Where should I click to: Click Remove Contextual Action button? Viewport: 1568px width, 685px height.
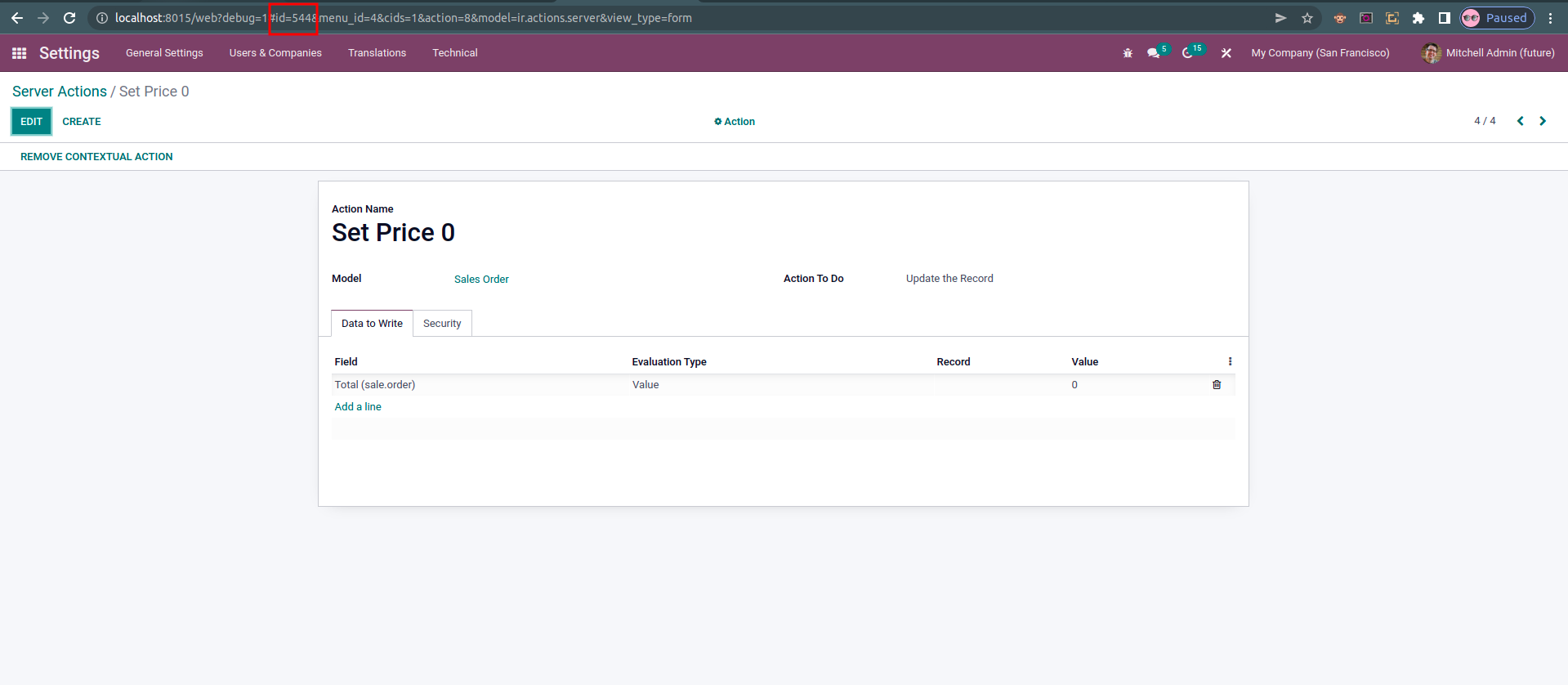96,157
